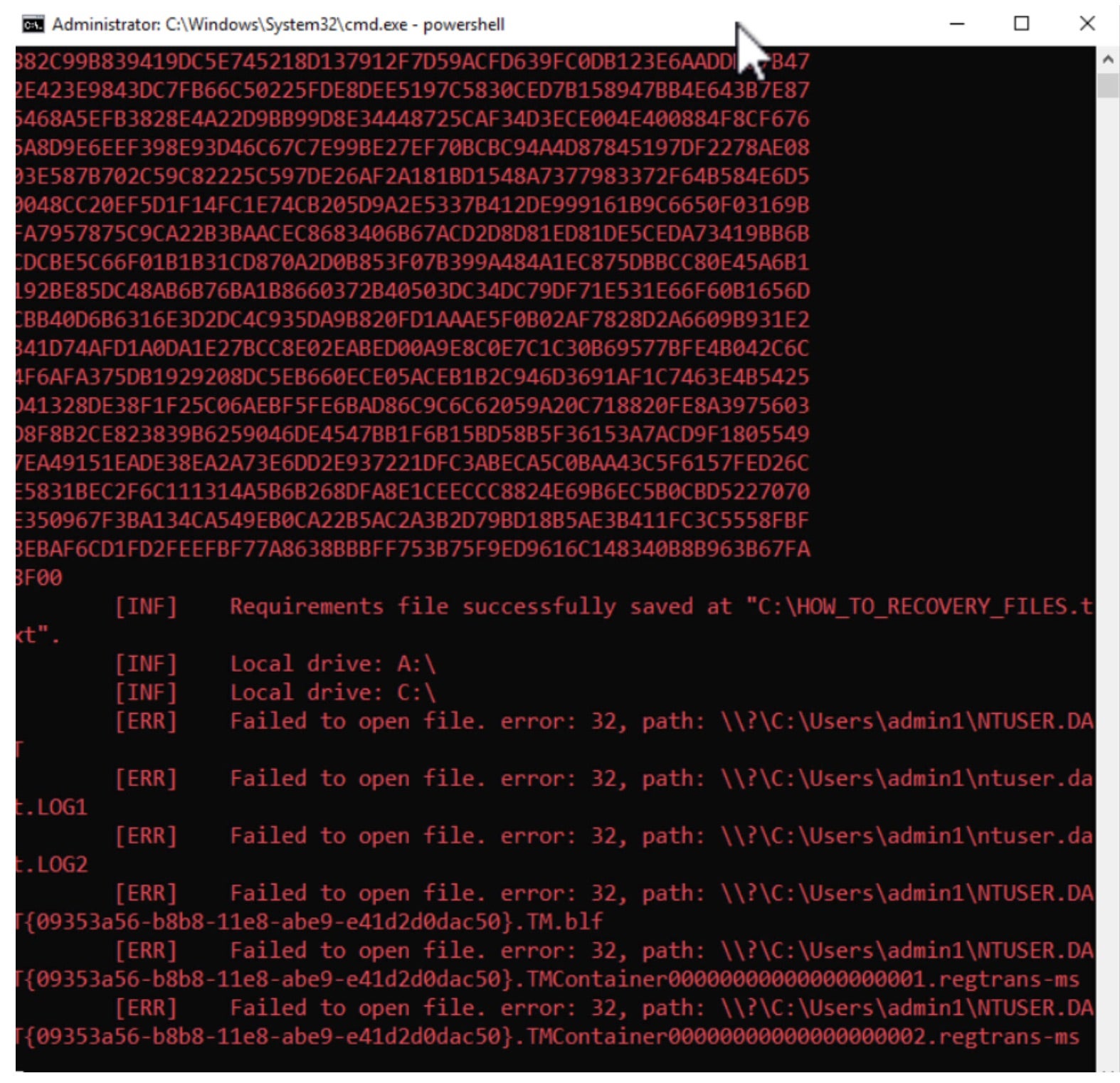Click the empty scrollbar track below thumb
Viewport: 1120px width, 1083px height.
coord(1107,569)
